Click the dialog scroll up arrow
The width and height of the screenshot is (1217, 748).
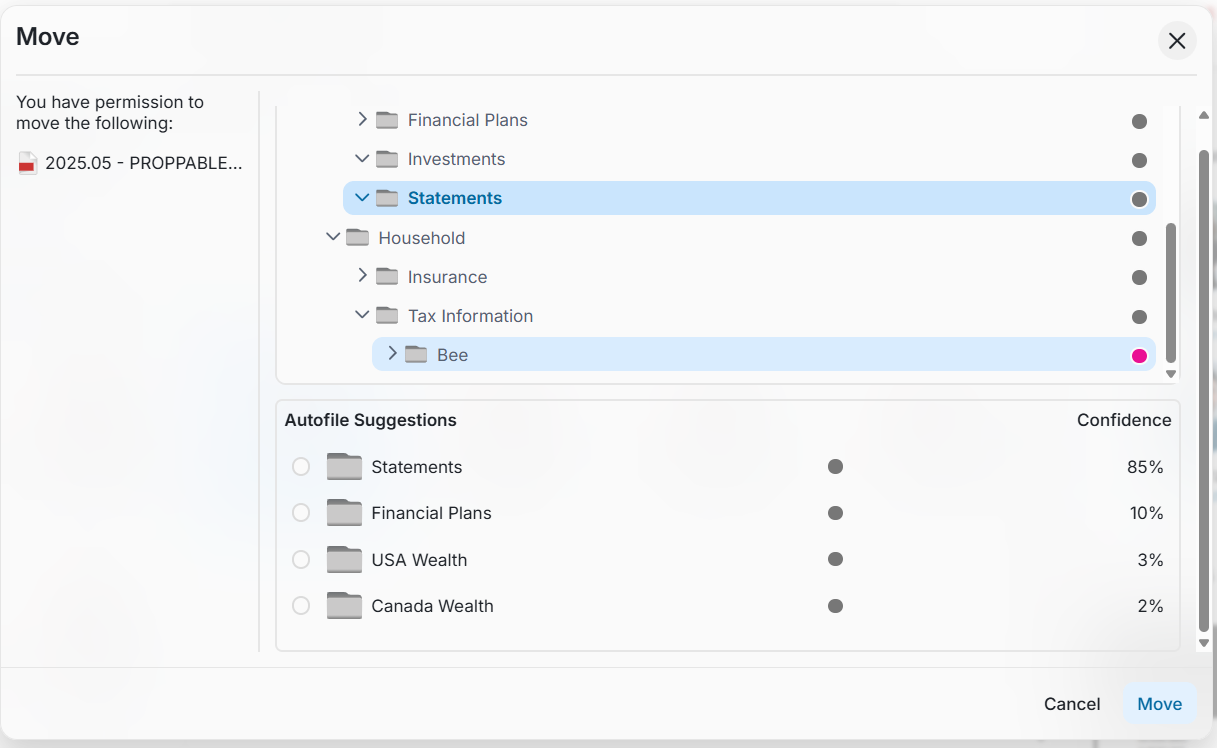(1204, 115)
